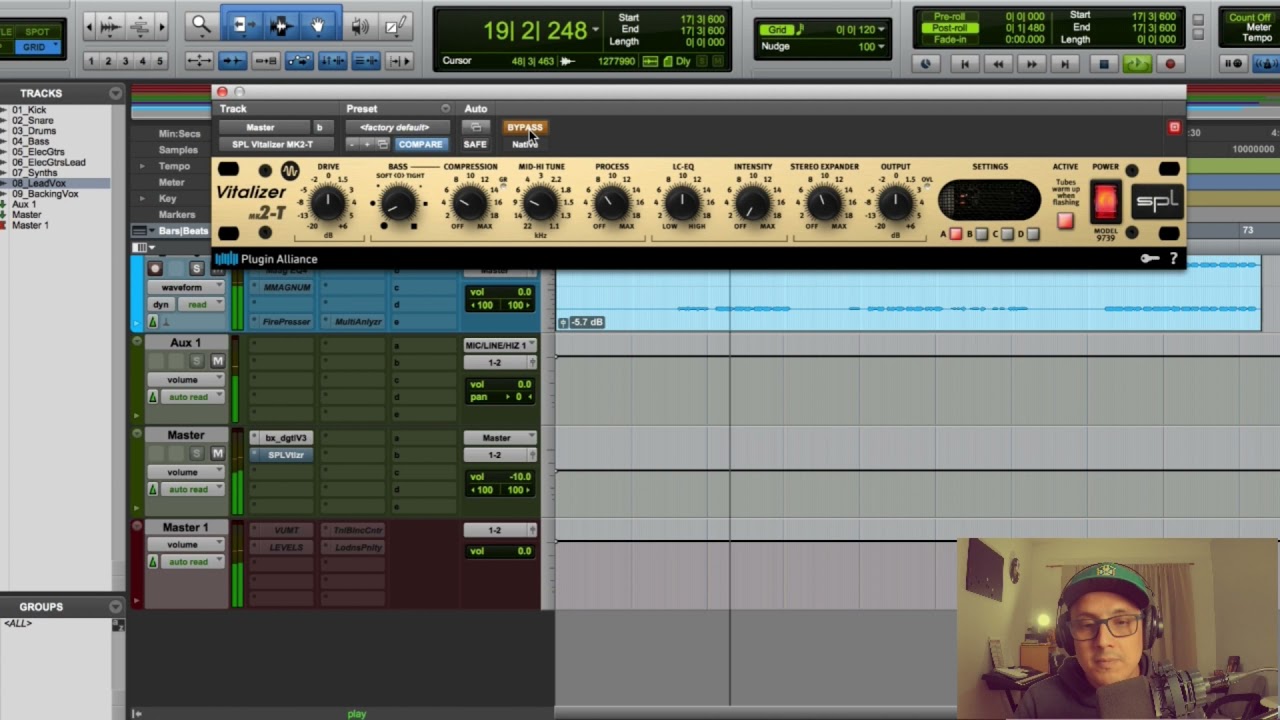Flip the Vitalizer red POWER switch
The image size is (1280, 720).
(1105, 203)
